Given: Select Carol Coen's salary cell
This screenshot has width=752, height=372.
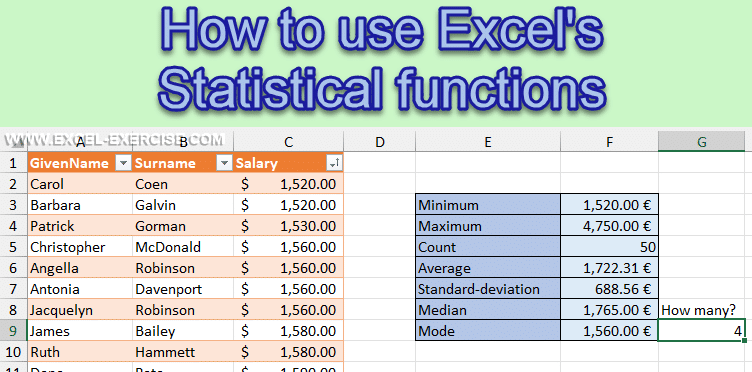Looking at the screenshot, I should click(x=288, y=184).
